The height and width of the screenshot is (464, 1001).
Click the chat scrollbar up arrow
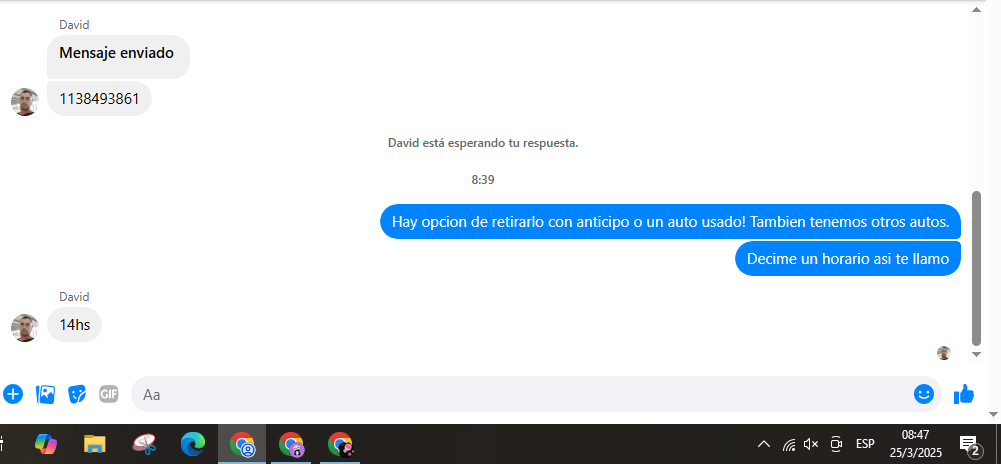[975, 10]
